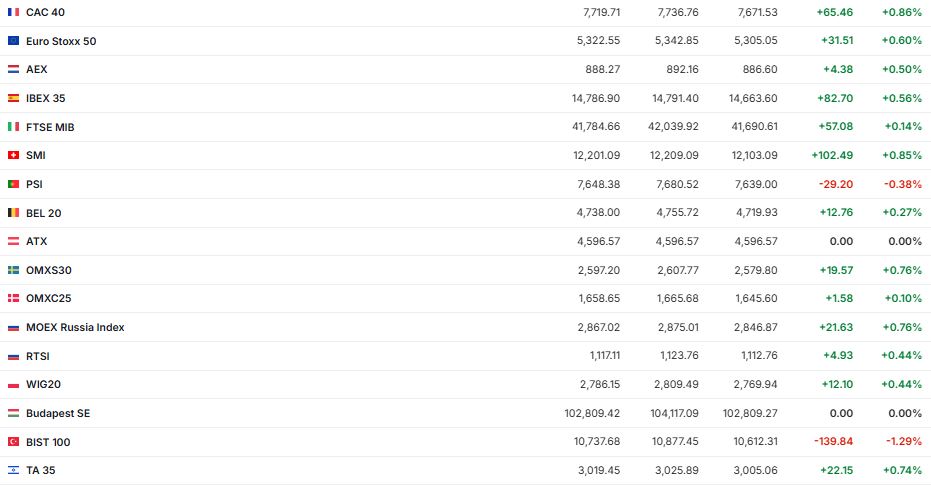Click the Turkey flag icon beside BIST 100
The width and height of the screenshot is (931, 488).
13,442
